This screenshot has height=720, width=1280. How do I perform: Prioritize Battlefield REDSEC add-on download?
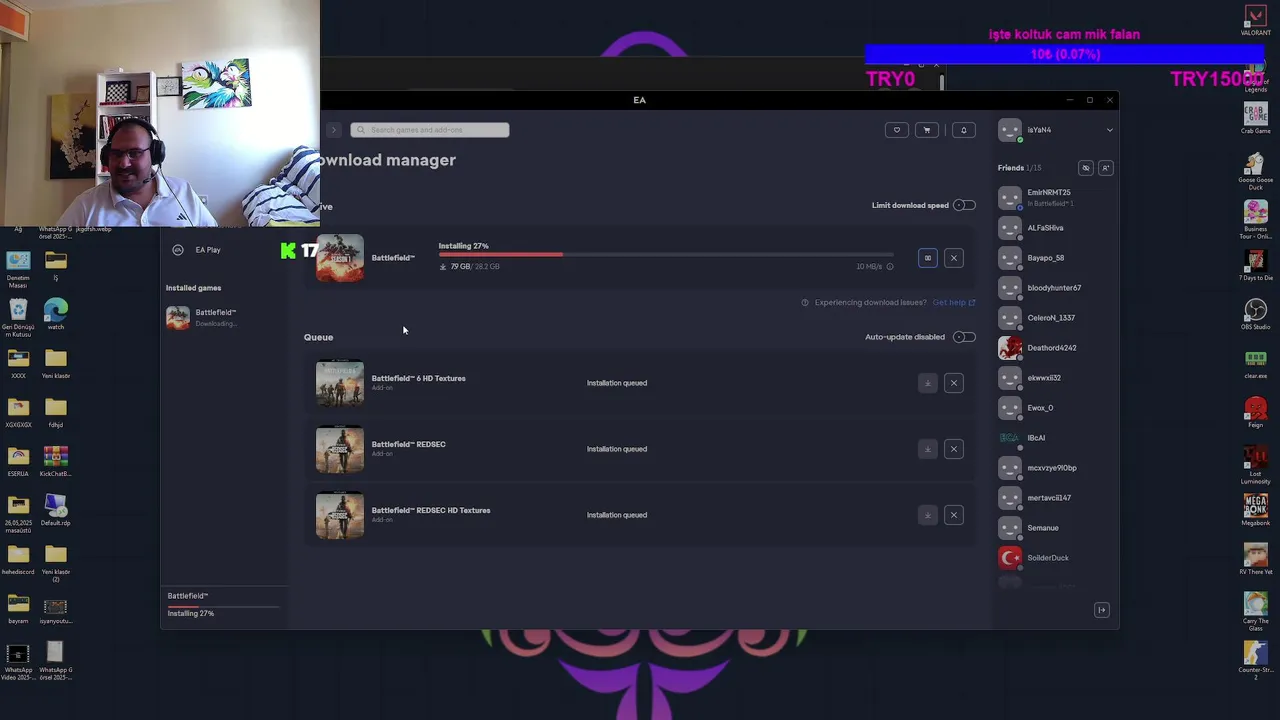click(927, 449)
